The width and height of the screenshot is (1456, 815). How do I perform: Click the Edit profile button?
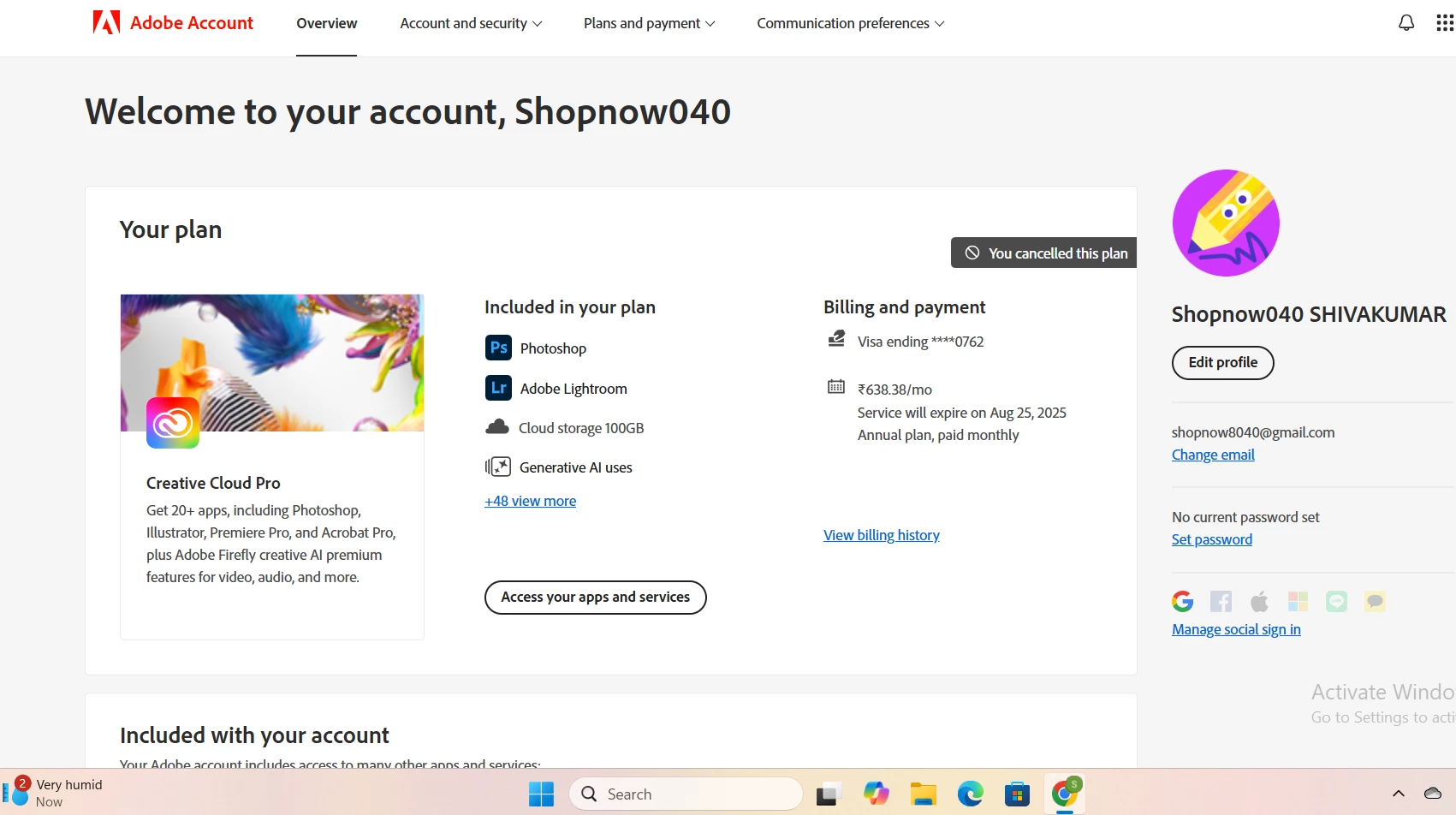pyautogui.click(x=1223, y=362)
